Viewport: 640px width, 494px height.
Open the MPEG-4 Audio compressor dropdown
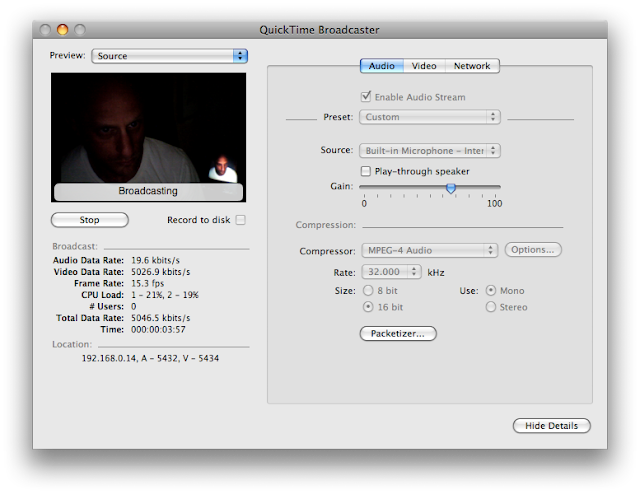[x=429, y=250]
